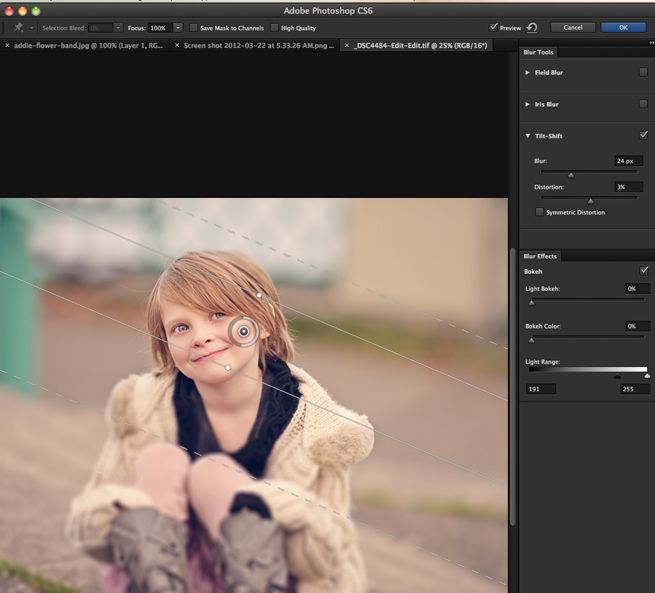Enable the Field Blur checkbox
The height and width of the screenshot is (593, 655).
pyautogui.click(x=643, y=73)
